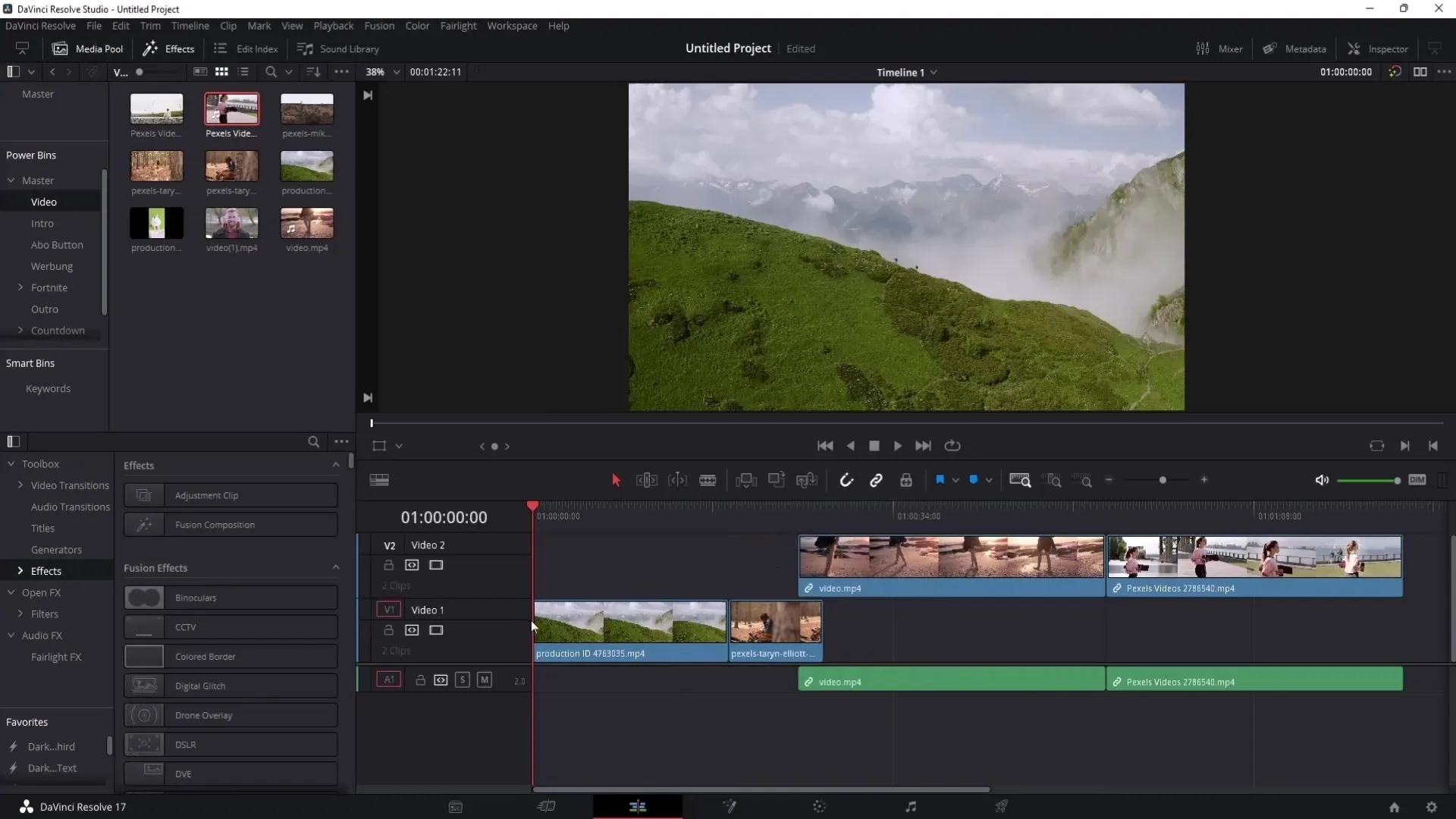The width and height of the screenshot is (1456, 819).
Task: Open the Playback menu
Action: tap(334, 26)
